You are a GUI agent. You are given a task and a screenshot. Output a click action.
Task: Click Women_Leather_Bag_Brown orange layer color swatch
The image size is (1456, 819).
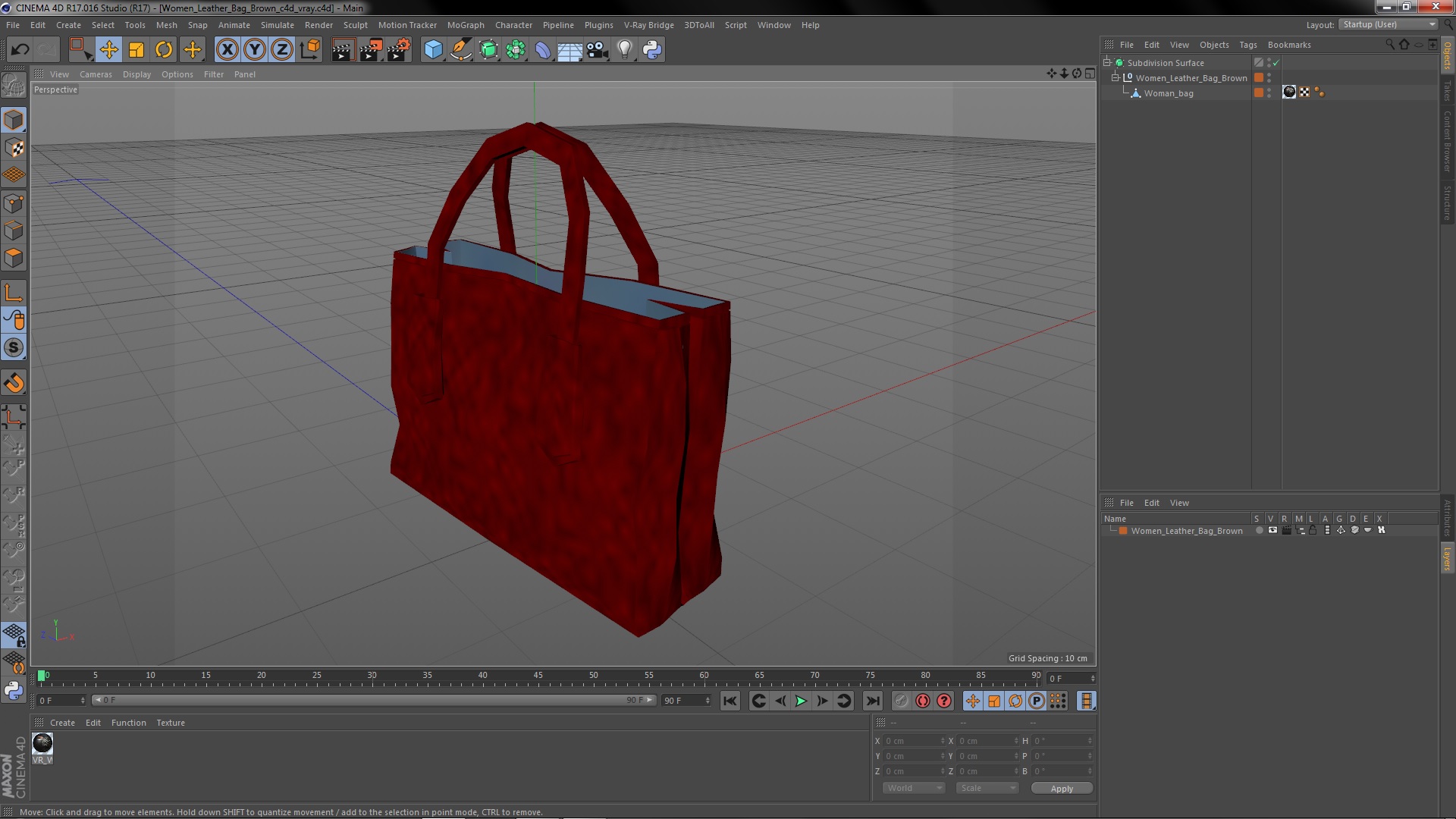(x=1122, y=531)
